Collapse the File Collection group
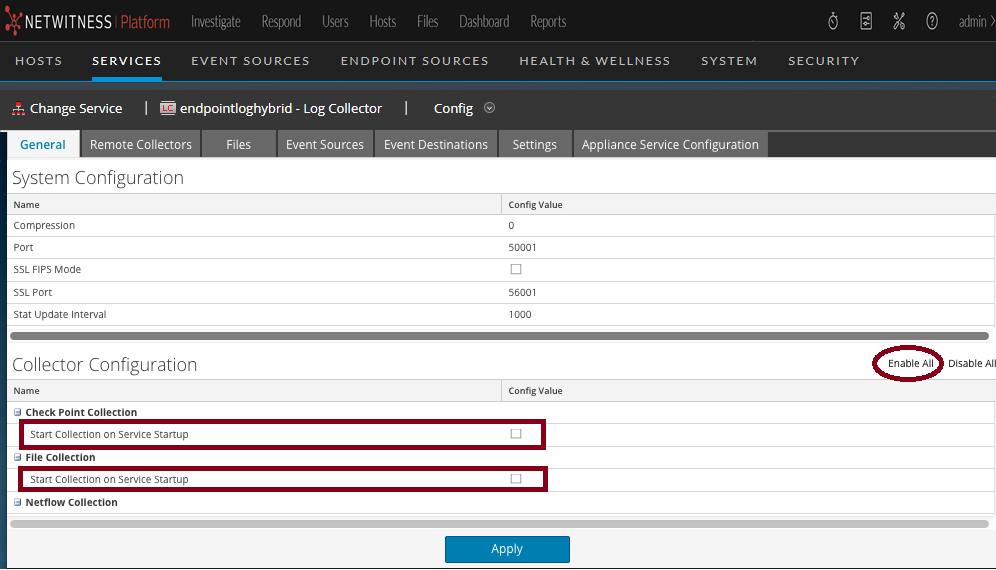996x570 pixels. click(18, 457)
